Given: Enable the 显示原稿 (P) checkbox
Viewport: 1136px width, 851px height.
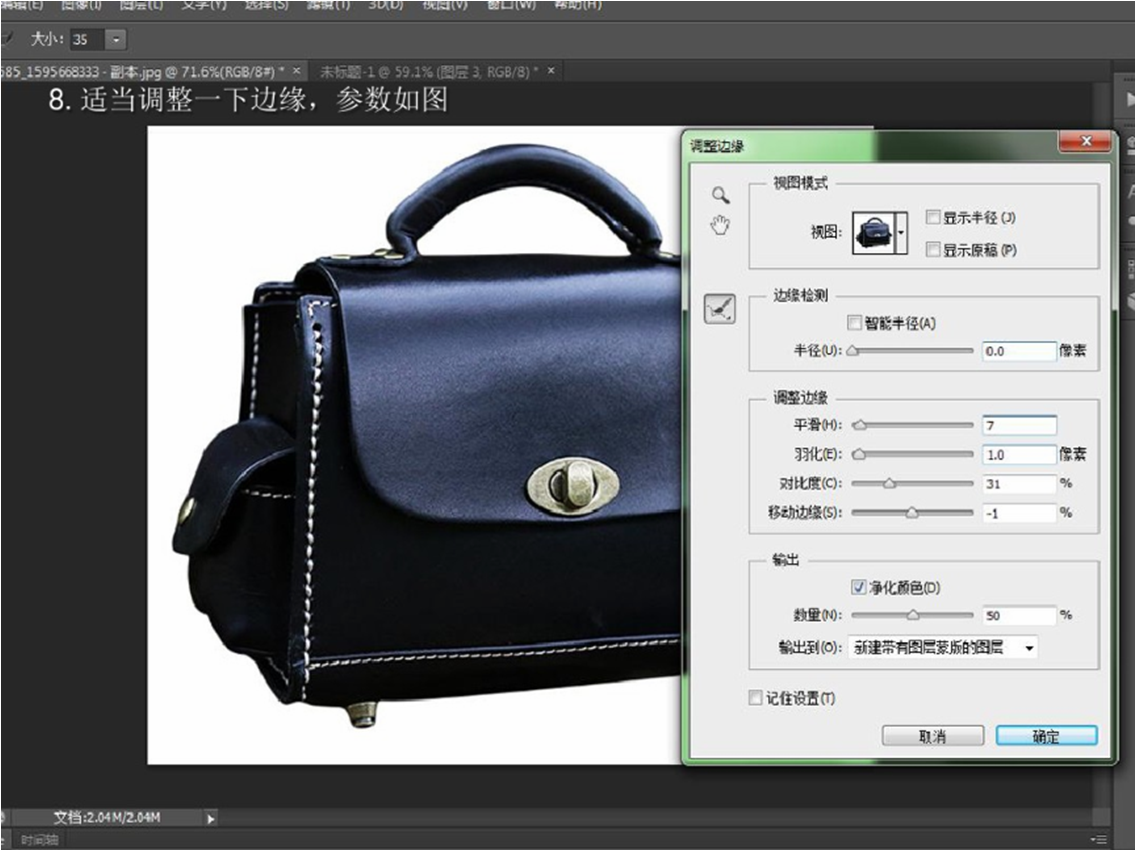Looking at the screenshot, I should tap(933, 249).
